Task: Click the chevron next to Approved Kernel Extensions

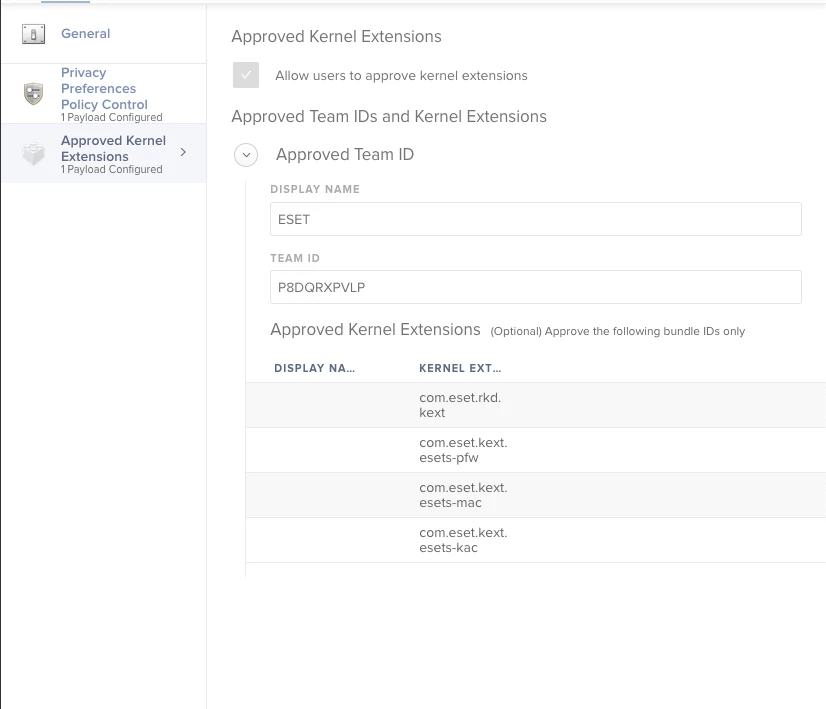Action: tap(183, 152)
